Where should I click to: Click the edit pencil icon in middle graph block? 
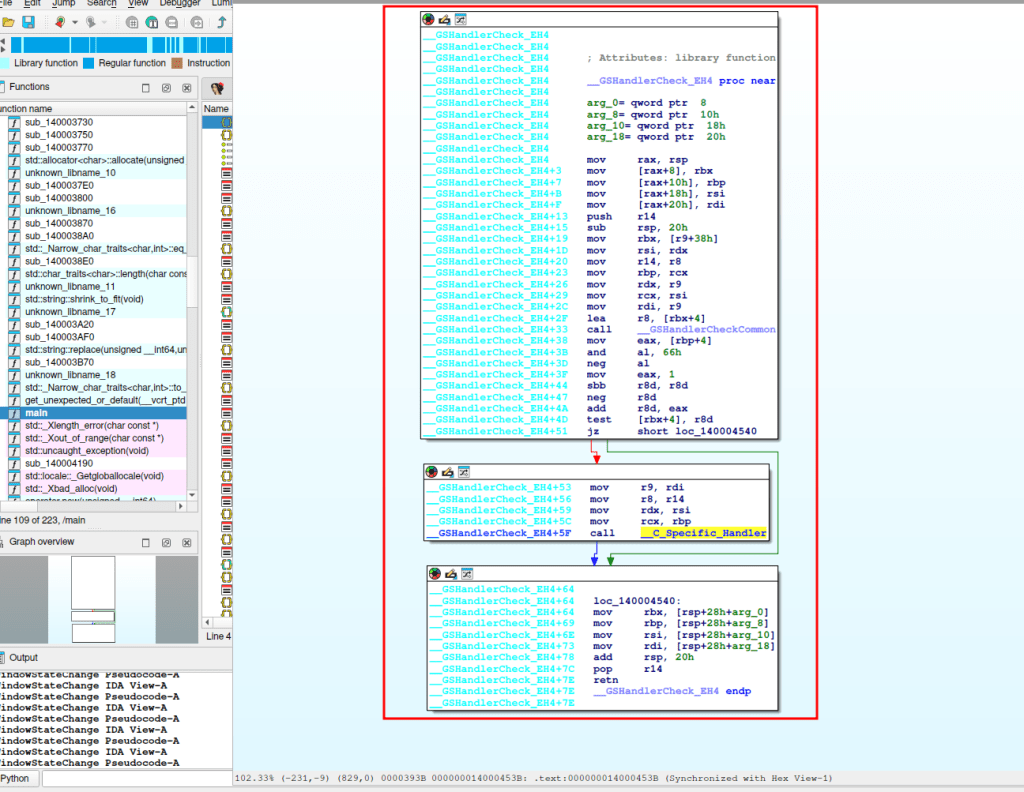(x=447, y=471)
